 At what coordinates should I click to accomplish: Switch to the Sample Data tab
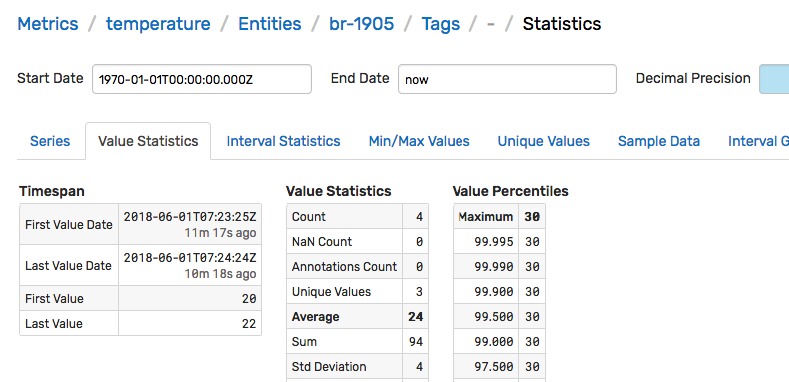659,141
